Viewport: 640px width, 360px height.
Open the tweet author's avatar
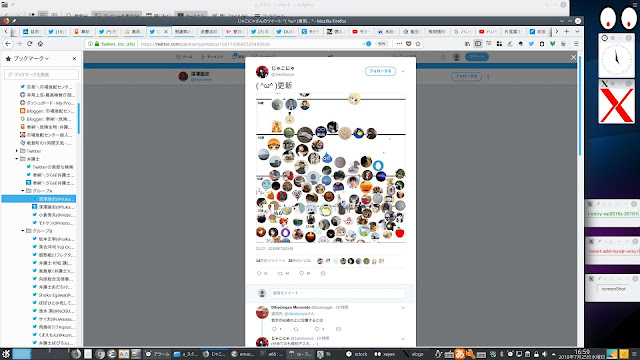pyautogui.click(x=262, y=71)
